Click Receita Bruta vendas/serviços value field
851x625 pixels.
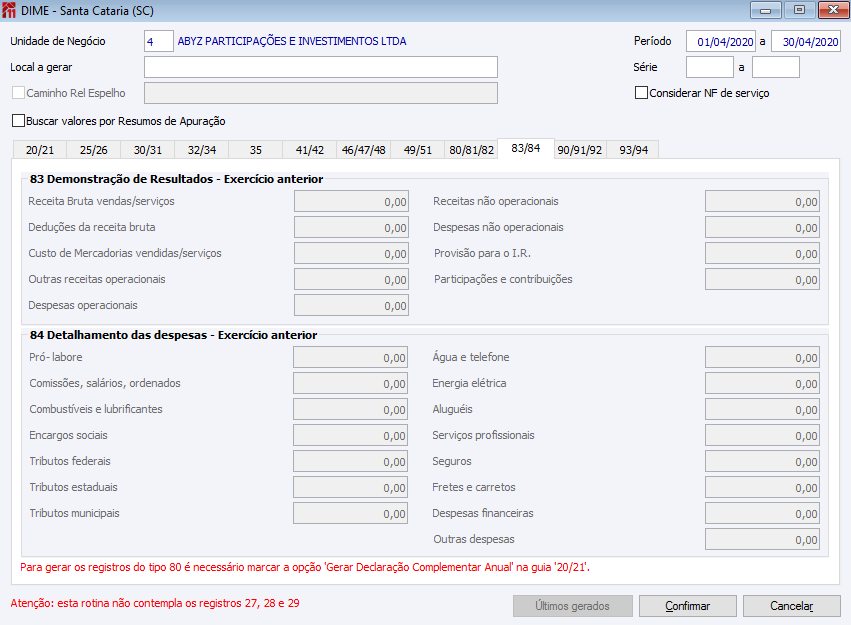click(351, 201)
